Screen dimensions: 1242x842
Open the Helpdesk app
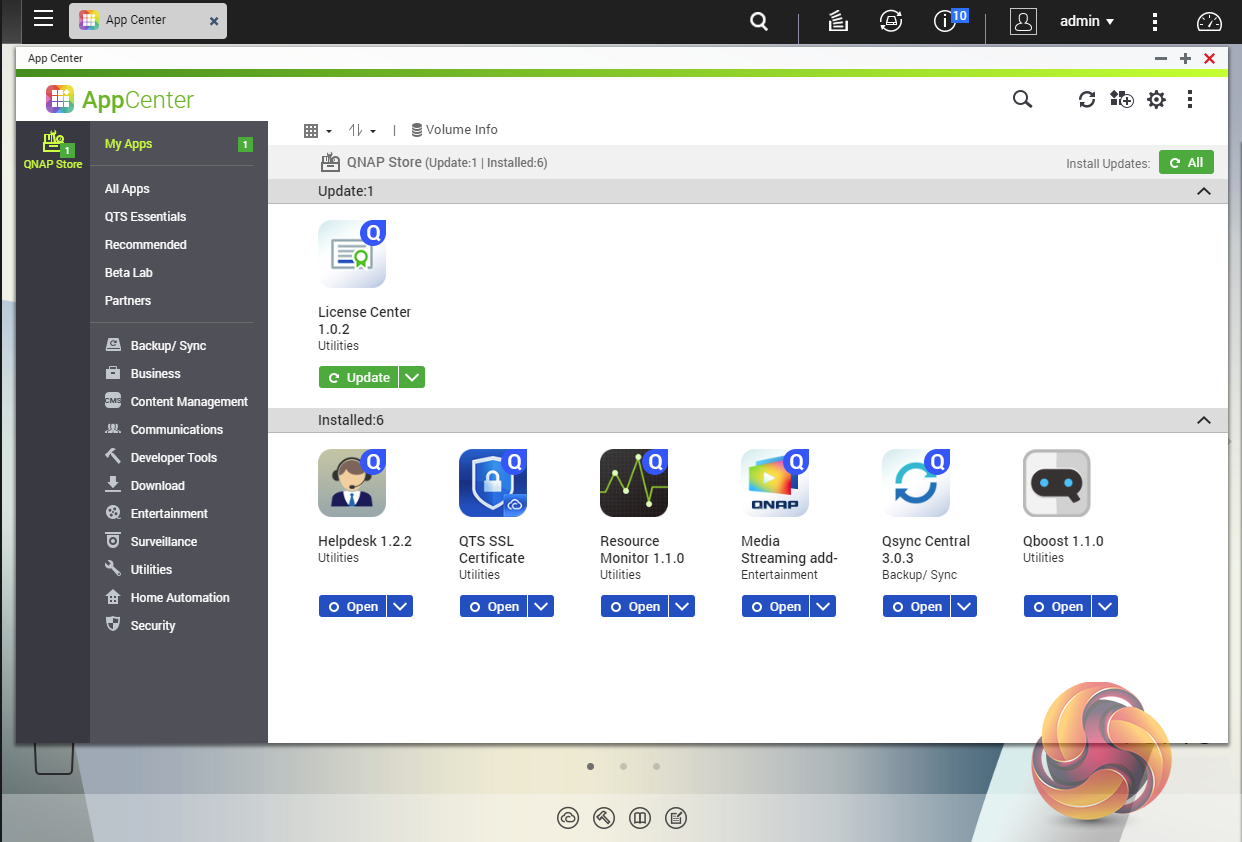[352, 606]
